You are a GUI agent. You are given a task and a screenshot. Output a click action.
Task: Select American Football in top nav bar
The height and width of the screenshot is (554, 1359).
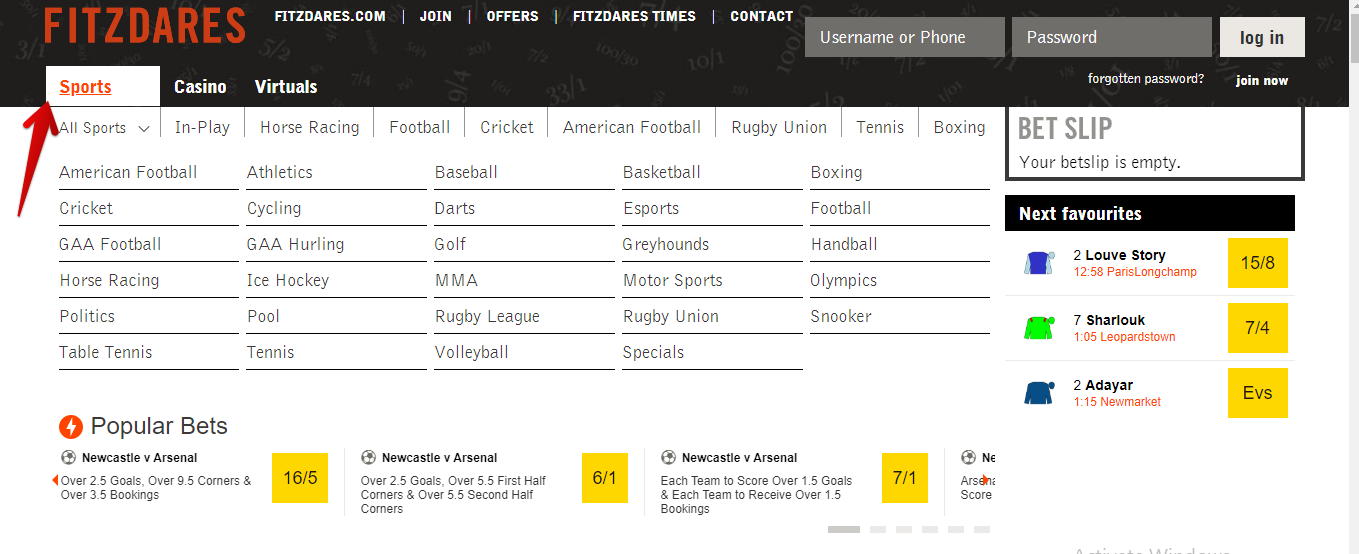tap(632, 128)
